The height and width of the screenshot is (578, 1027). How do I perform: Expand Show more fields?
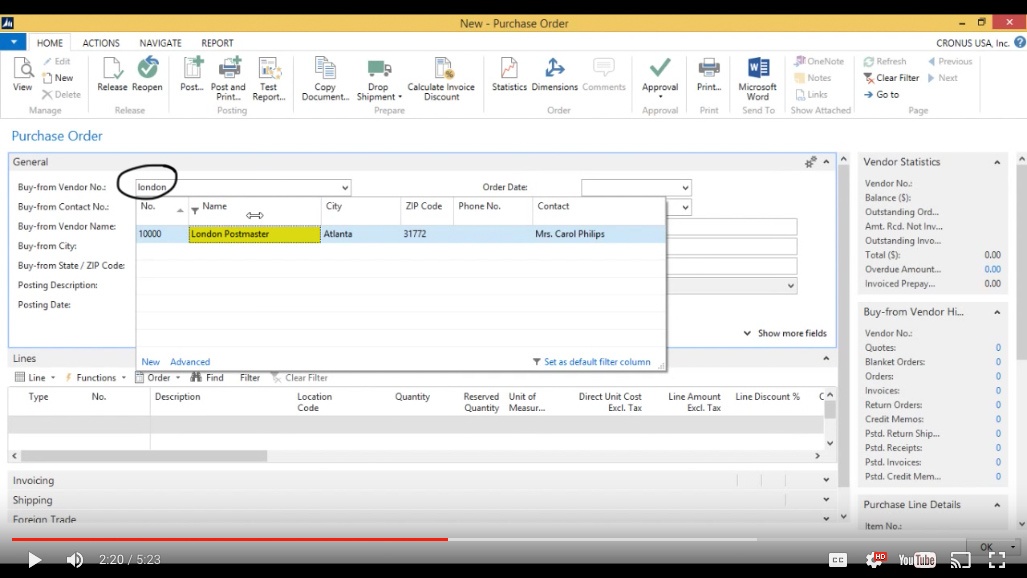[x=785, y=333]
